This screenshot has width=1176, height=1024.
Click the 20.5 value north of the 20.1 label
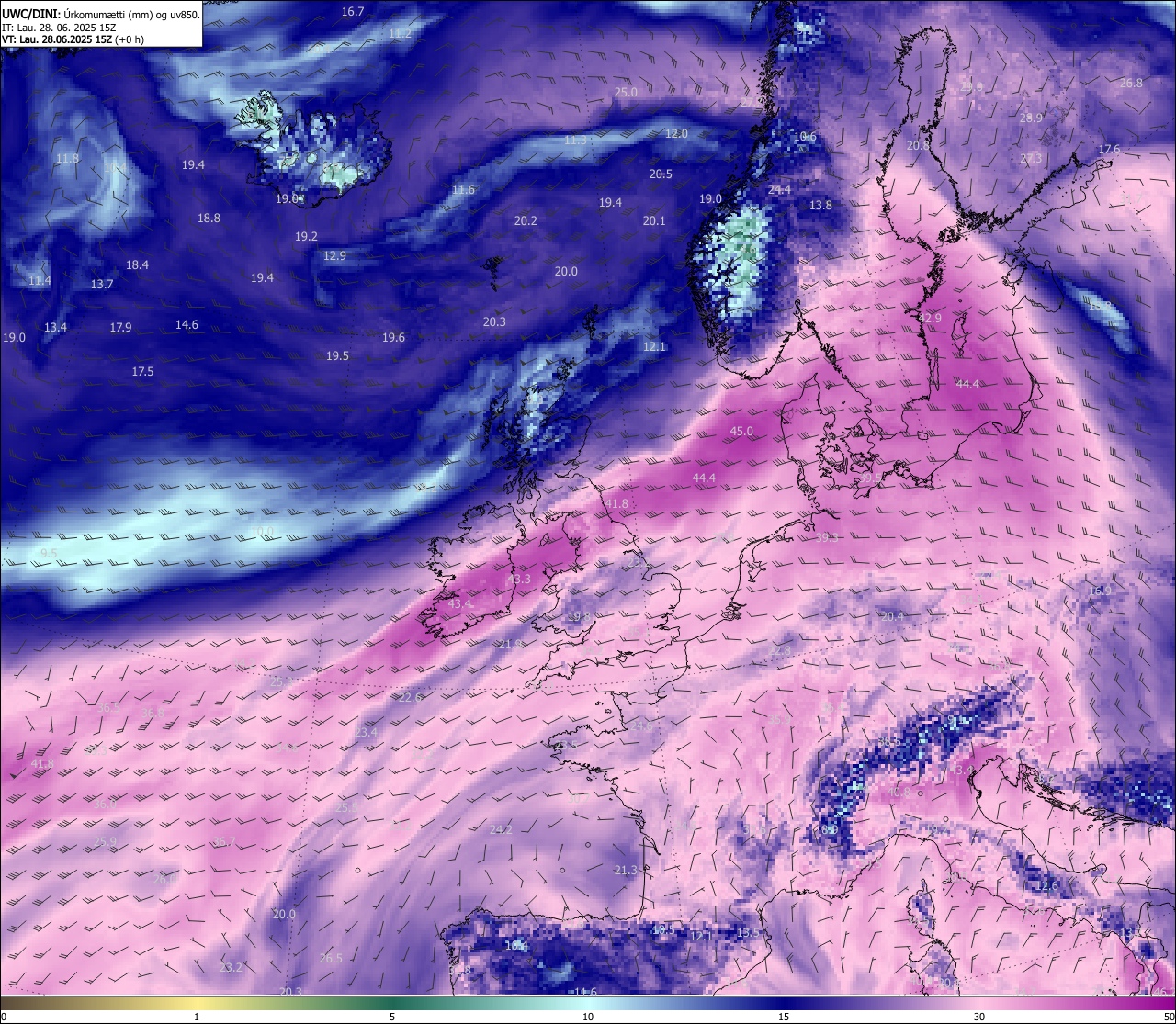[x=661, y=174]
